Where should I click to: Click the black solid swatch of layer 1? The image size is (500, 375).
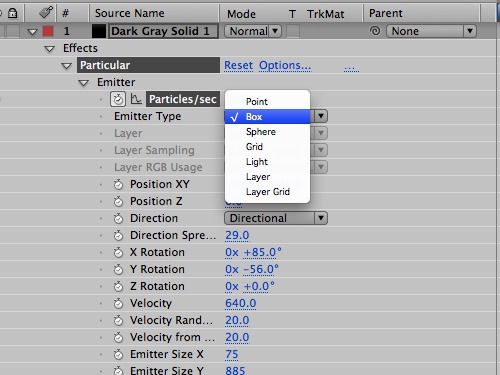click(x=99, y=31)
